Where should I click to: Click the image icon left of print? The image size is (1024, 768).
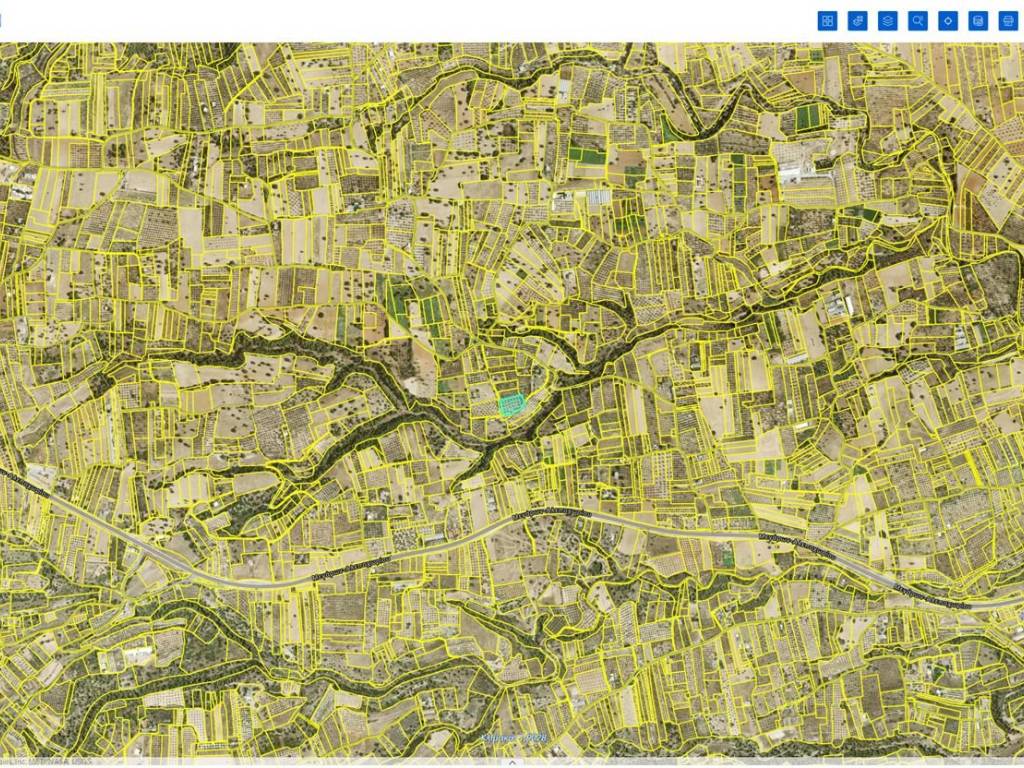pyautogui.click(x=978, y=21)
